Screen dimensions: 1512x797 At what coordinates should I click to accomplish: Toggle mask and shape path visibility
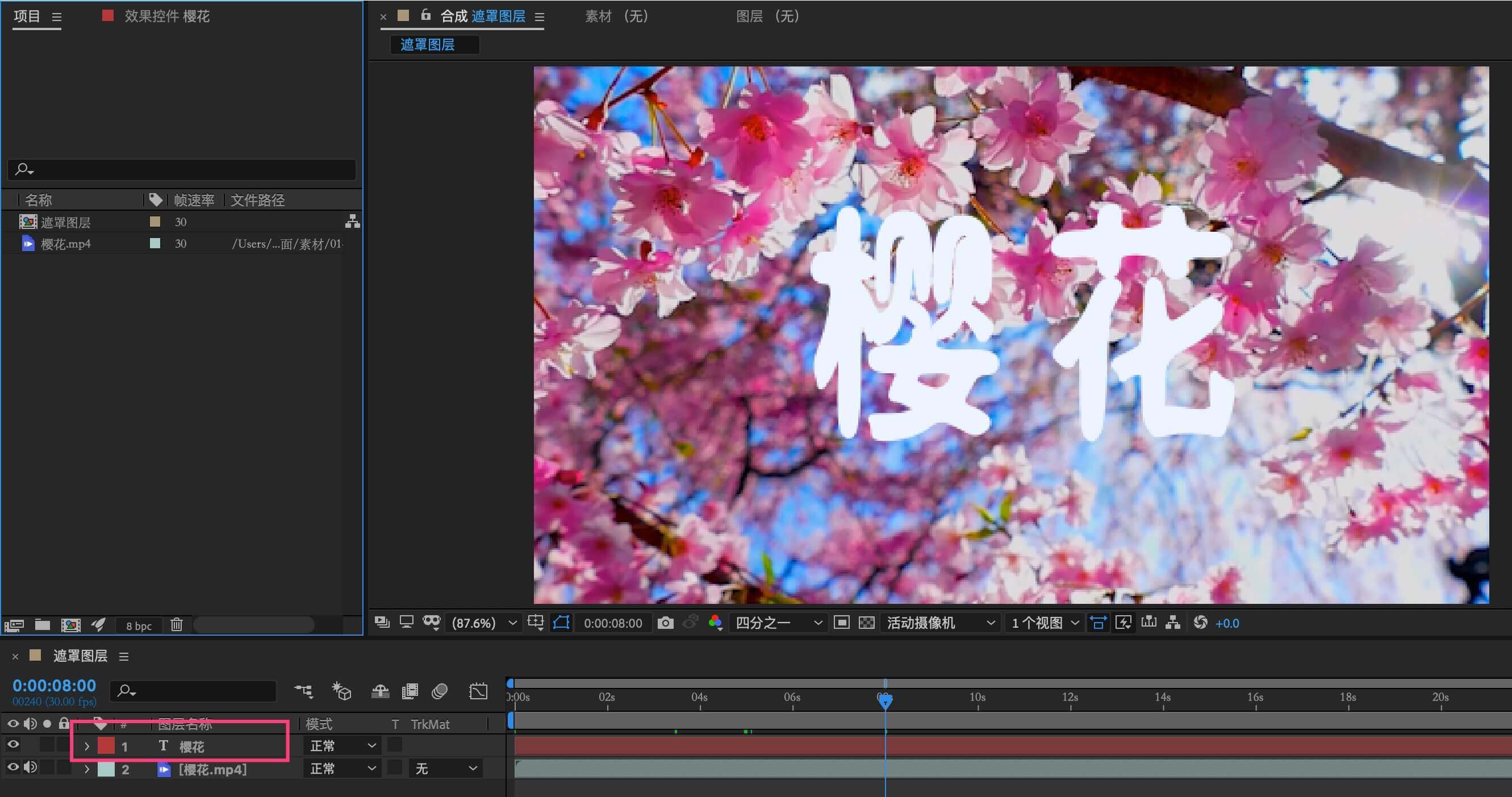[x=561, y=623]
